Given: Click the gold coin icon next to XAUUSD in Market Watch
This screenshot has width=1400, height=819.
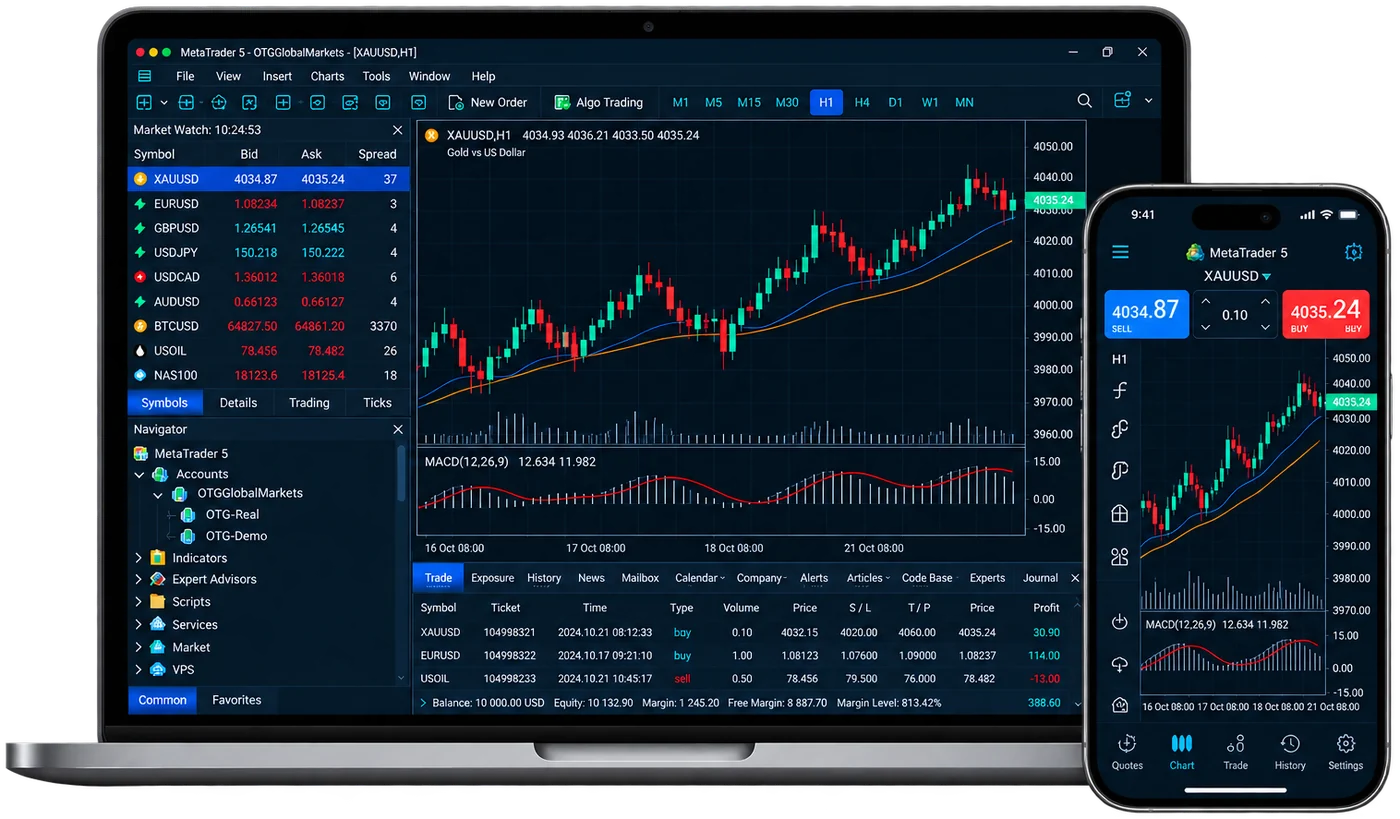Looking at the screenshot, I should [140, 179].
